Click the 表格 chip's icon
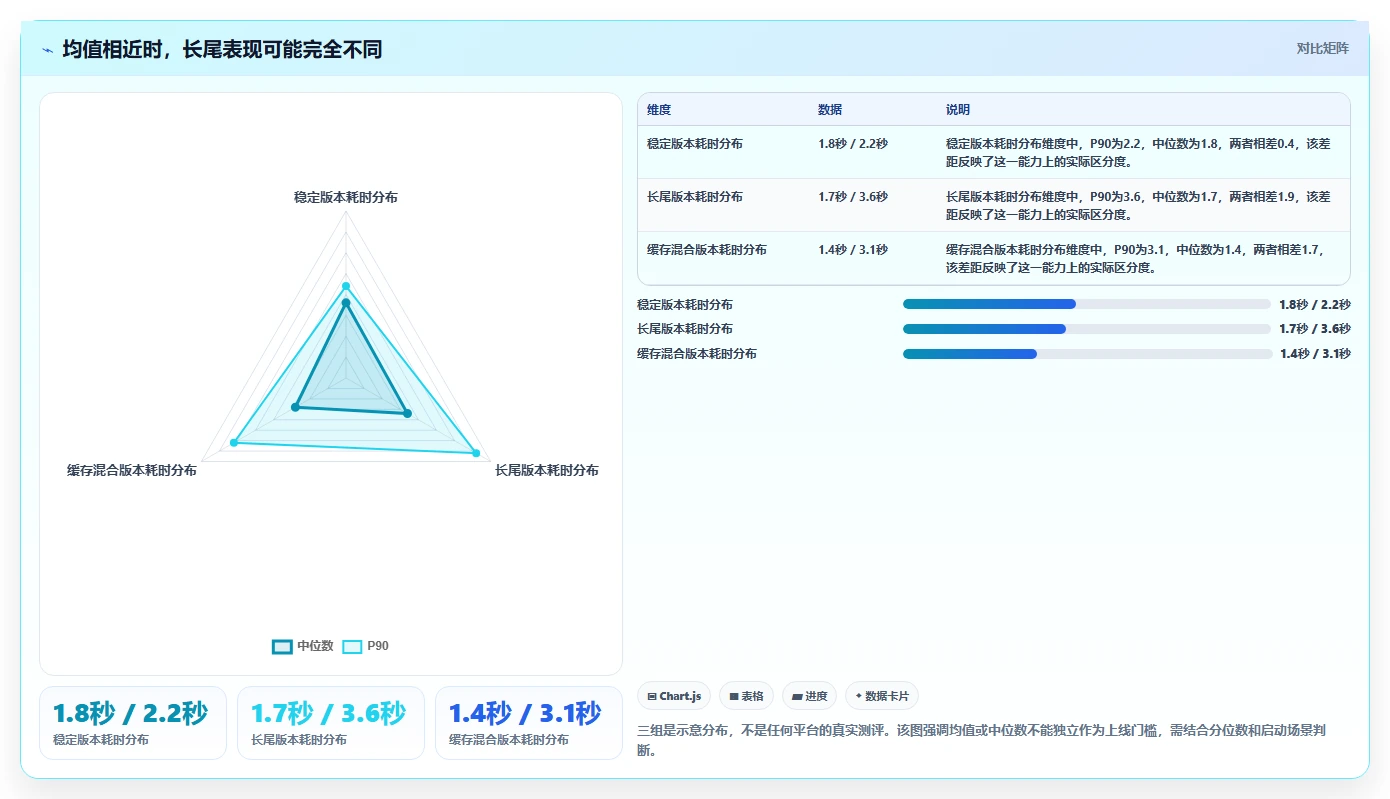Image resolution: width=1390 pixels, height=799 pixels. click(734, 696)
